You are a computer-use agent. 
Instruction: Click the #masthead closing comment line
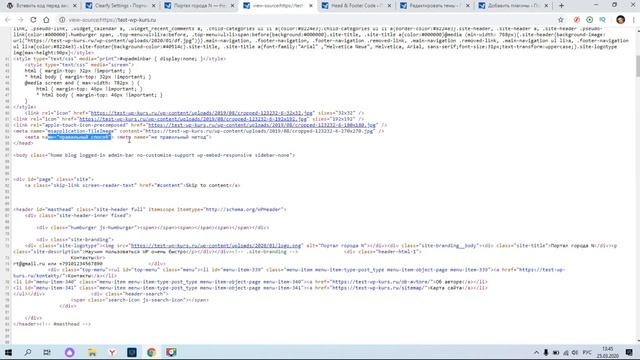52,324
